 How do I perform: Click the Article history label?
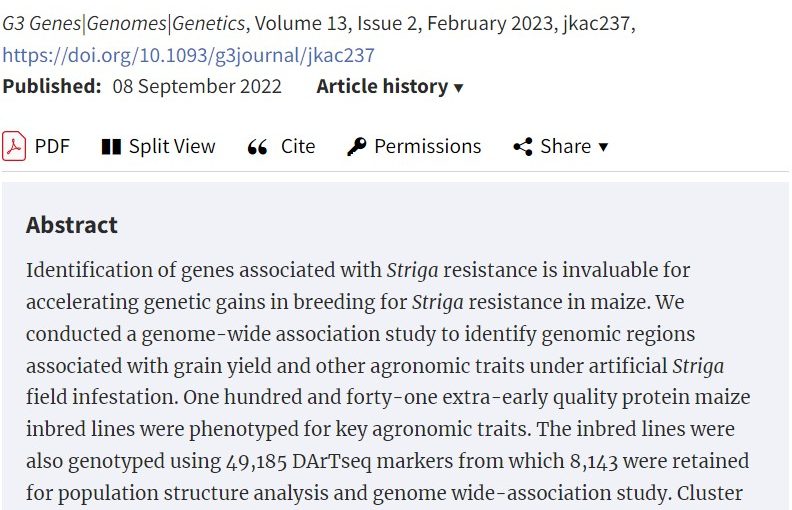(382, 86)
